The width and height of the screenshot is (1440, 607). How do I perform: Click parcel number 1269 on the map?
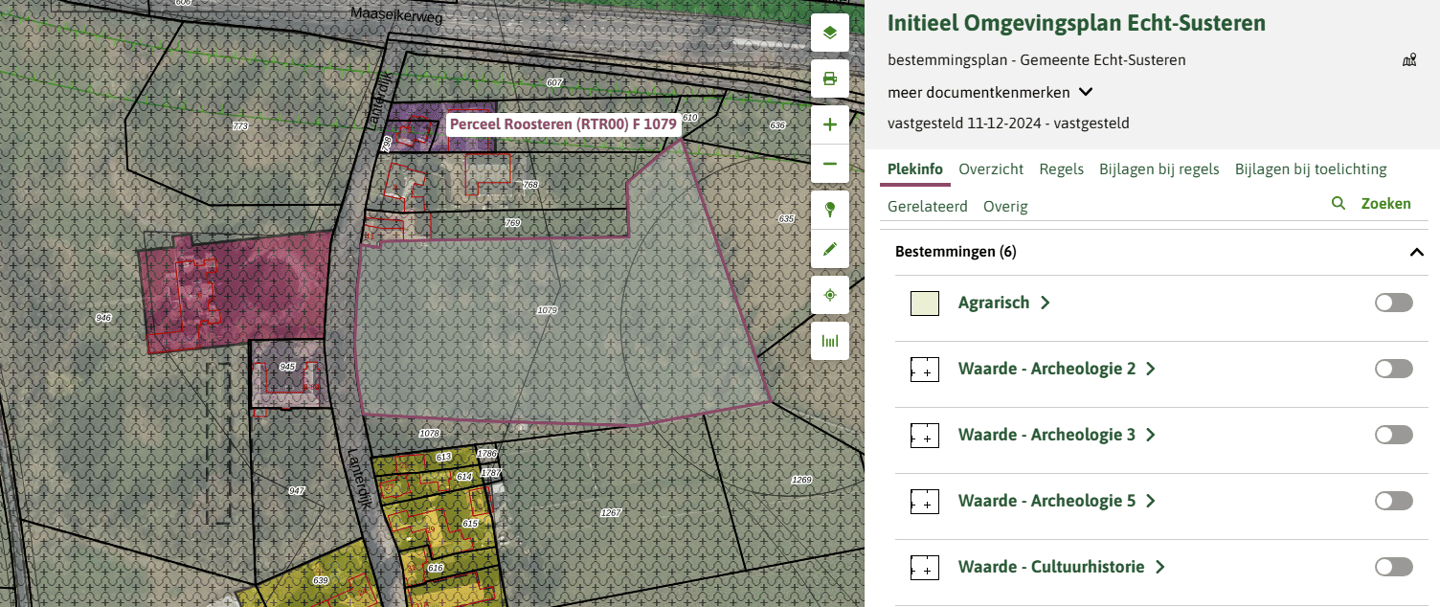[x=801, y=480]
